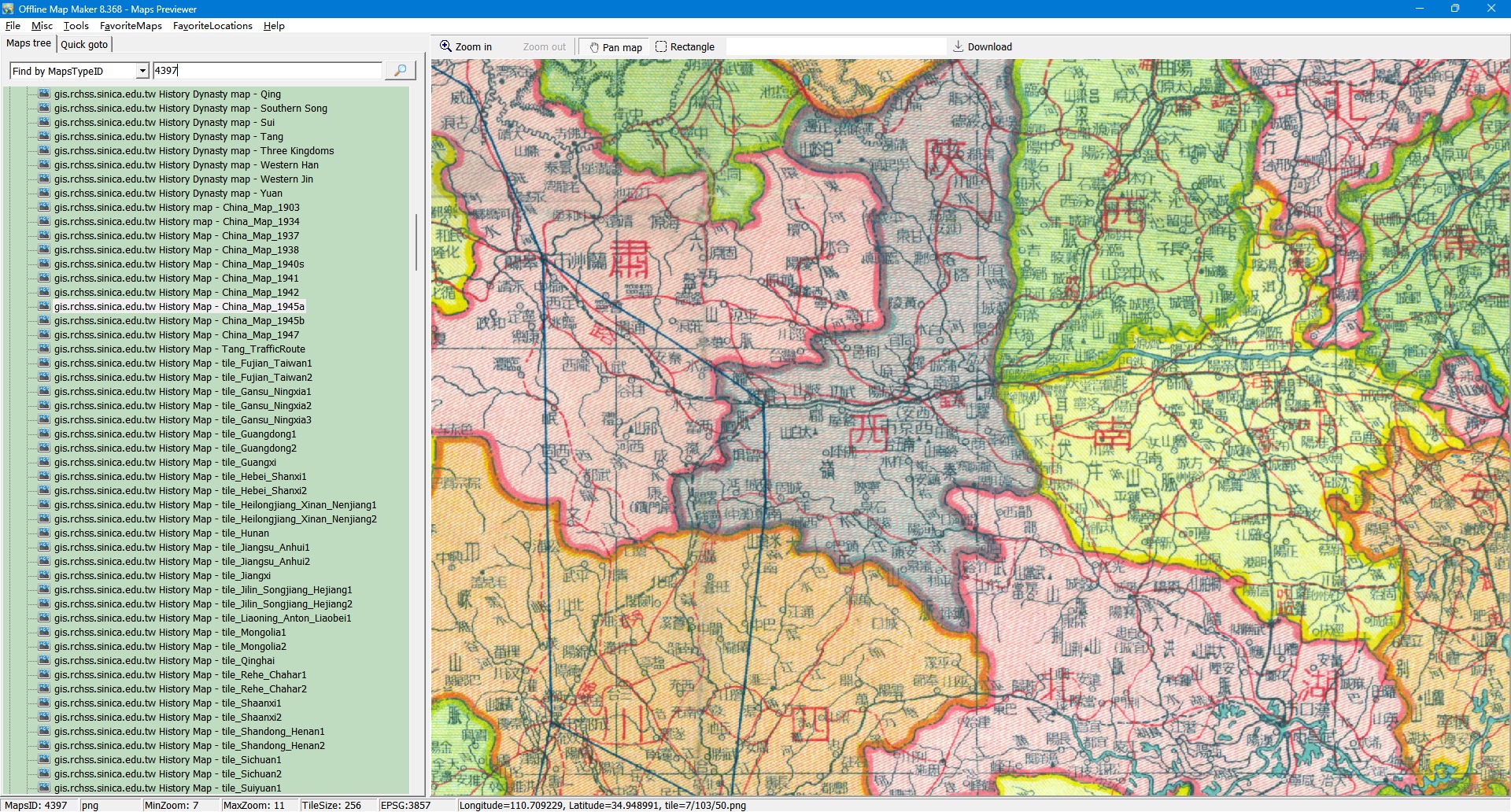
Task: Click the Zoom in magnifier icon
Action: pos(445,46)
